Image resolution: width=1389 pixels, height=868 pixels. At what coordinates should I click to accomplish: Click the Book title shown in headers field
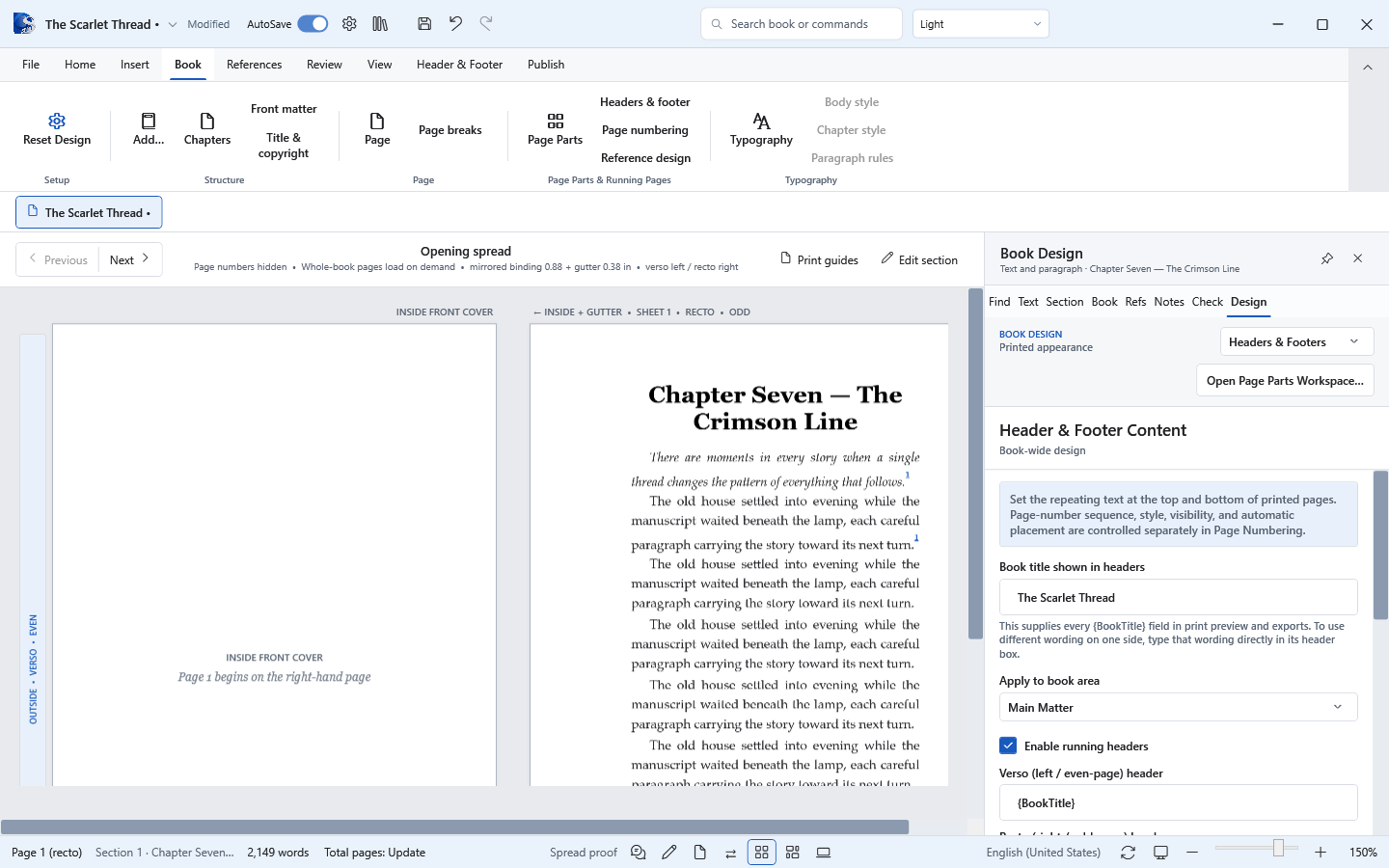(x=1178, y=597)
